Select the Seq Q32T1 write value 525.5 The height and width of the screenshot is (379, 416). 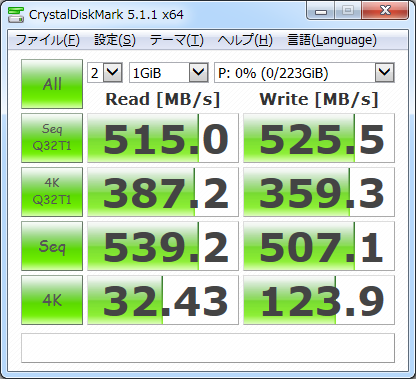319,138
